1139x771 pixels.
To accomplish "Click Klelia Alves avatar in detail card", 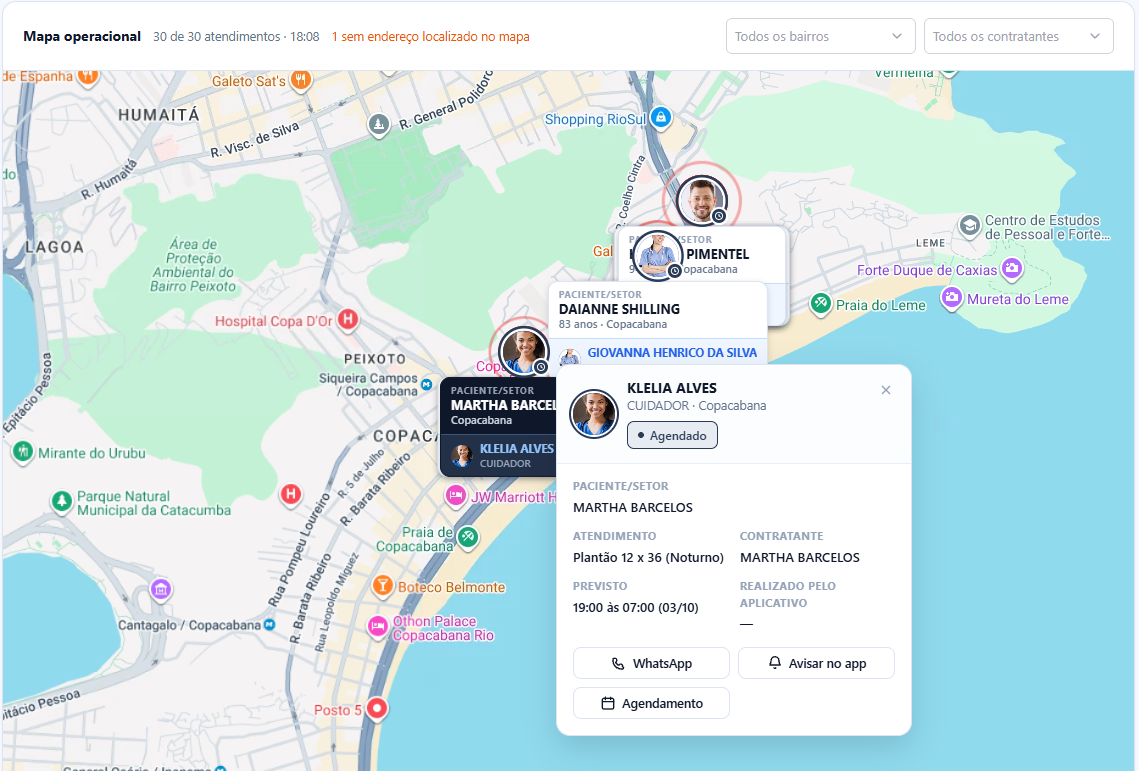I will [593, 414].
